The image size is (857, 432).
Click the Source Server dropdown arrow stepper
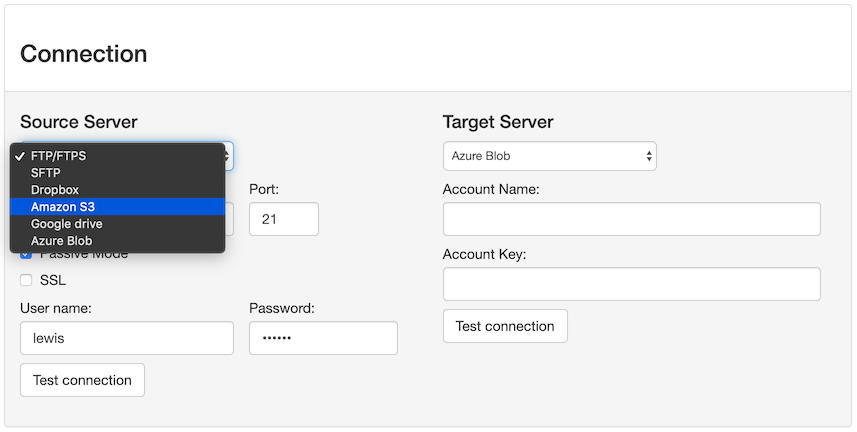(x=229, y=156)
